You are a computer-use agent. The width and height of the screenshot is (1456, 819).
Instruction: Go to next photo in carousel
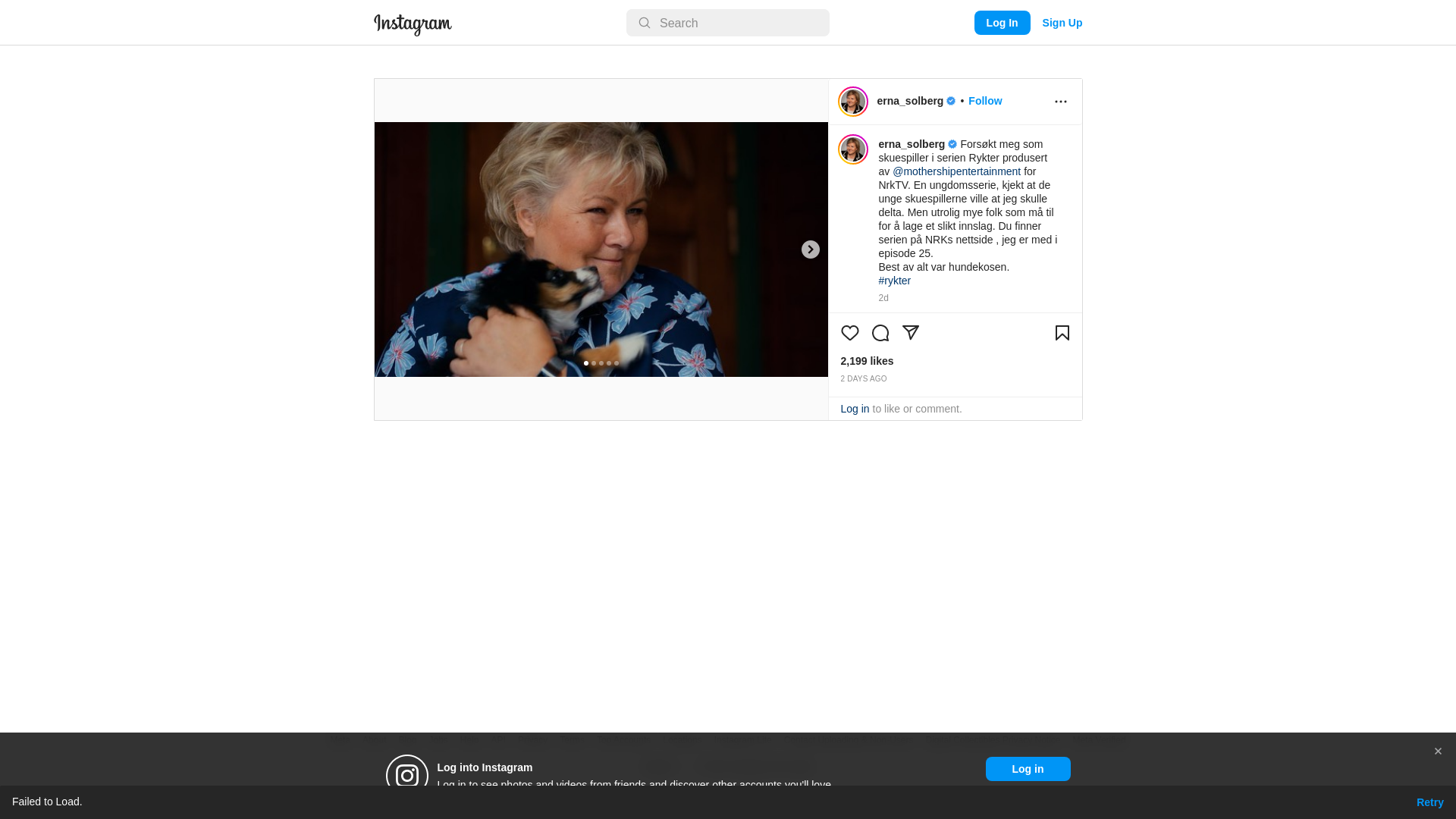point(810,249)
